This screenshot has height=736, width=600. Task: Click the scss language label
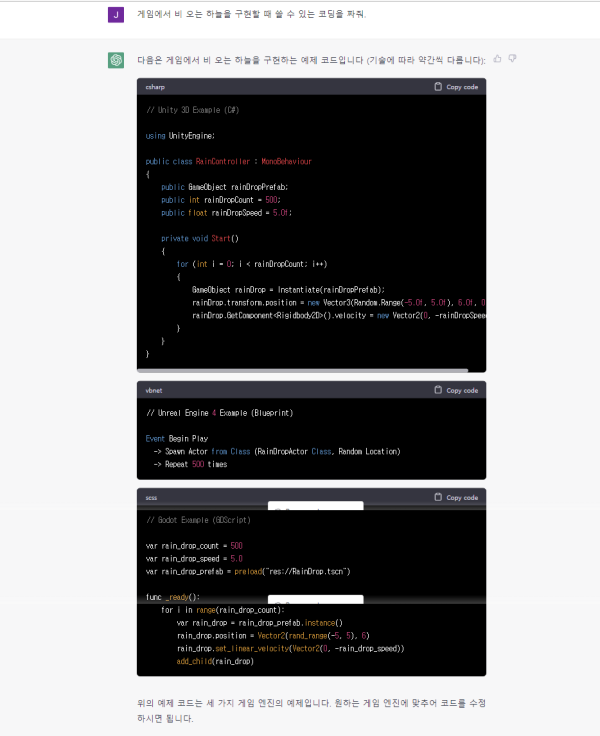tap(151, 498)
